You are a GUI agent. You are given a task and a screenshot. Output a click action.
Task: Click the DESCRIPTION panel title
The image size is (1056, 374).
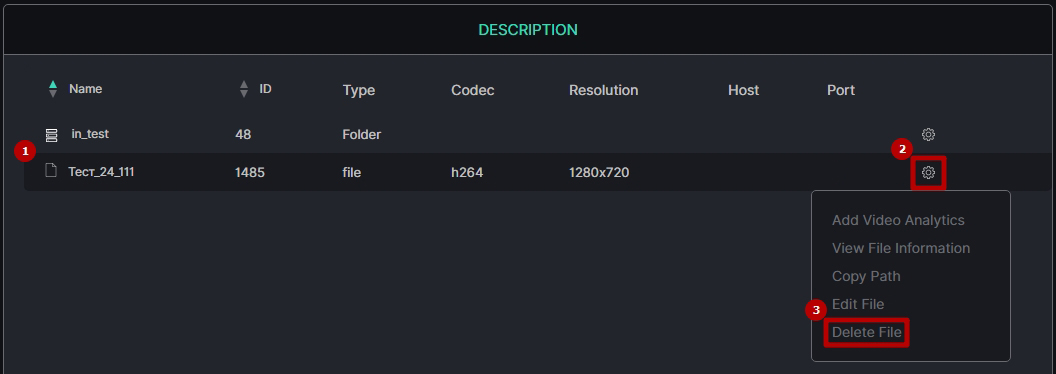[x=527, y=30]
